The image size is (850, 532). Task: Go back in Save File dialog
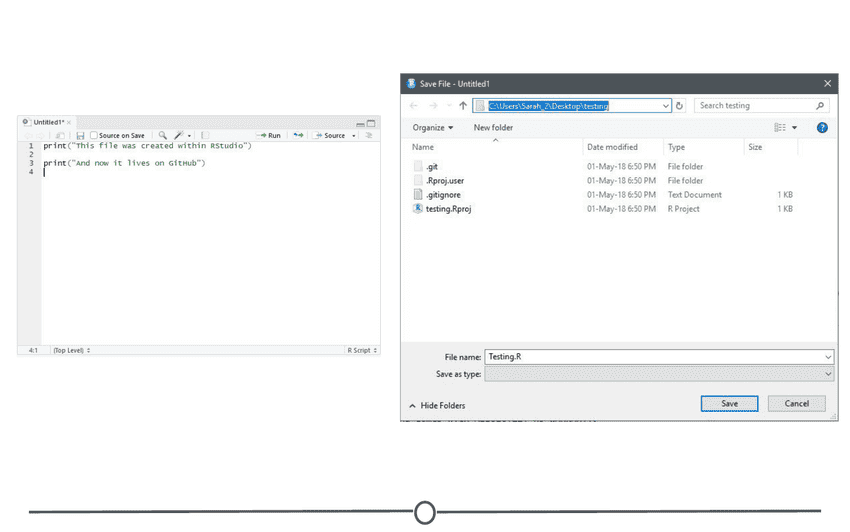[x=414, y=106]
